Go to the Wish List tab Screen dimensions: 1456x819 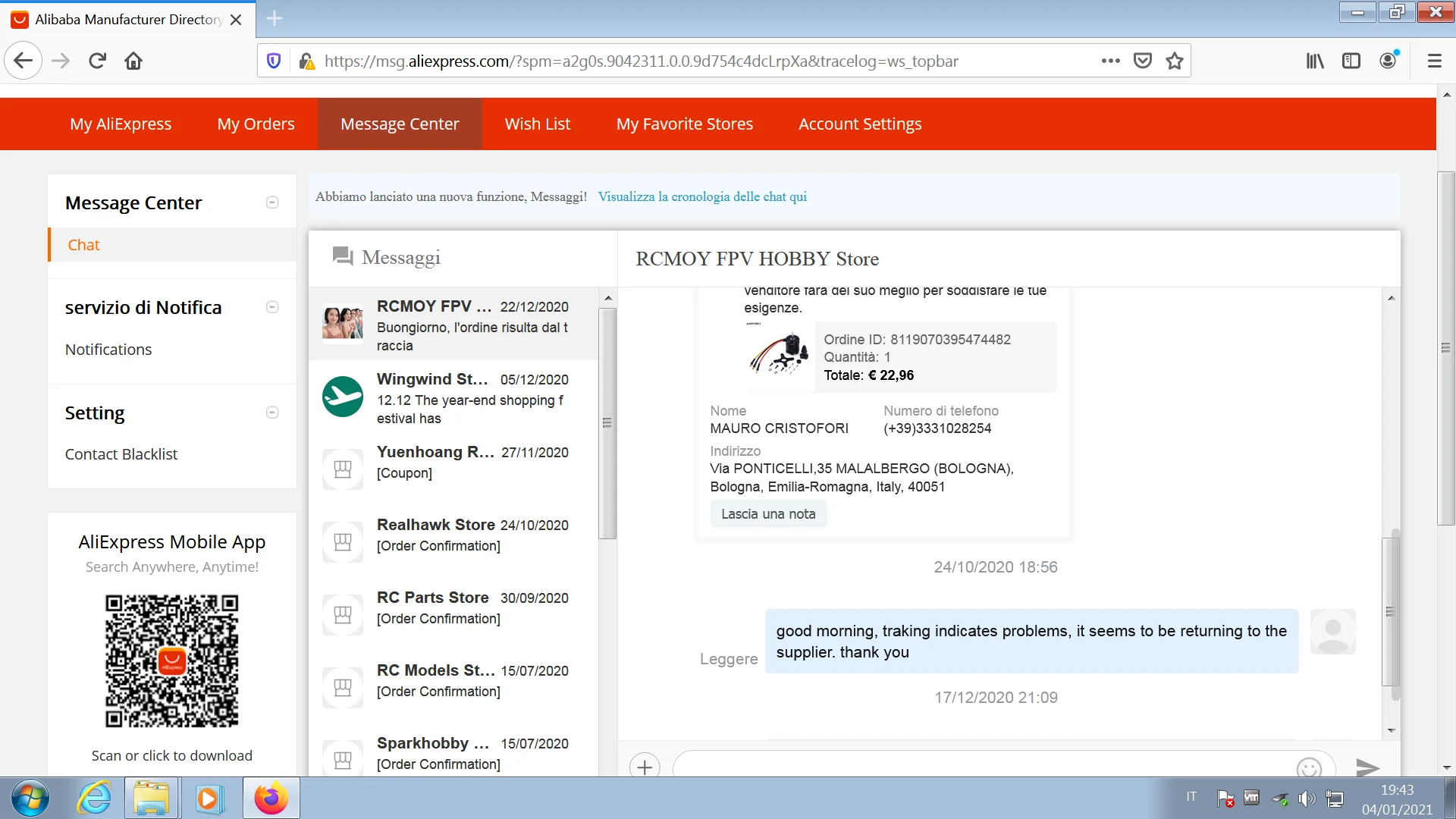(537, 124)
